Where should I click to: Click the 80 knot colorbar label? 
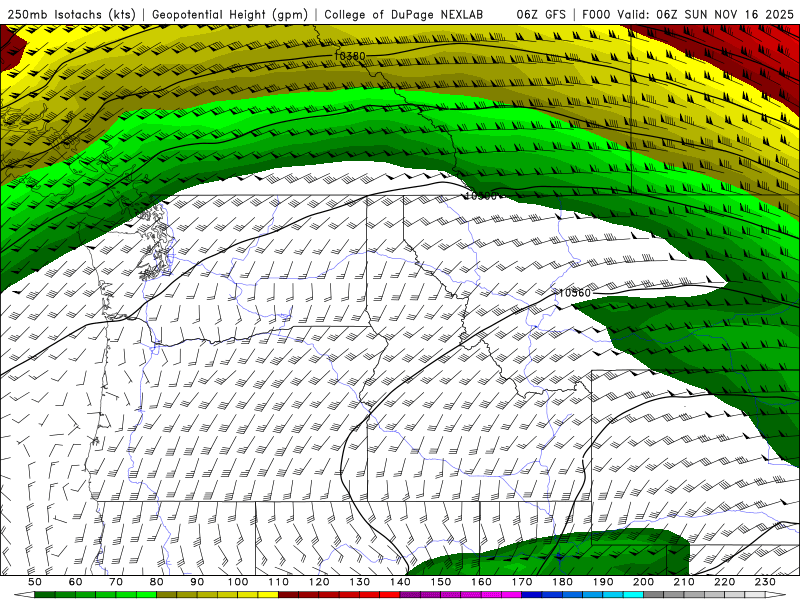tap(157, 582)
